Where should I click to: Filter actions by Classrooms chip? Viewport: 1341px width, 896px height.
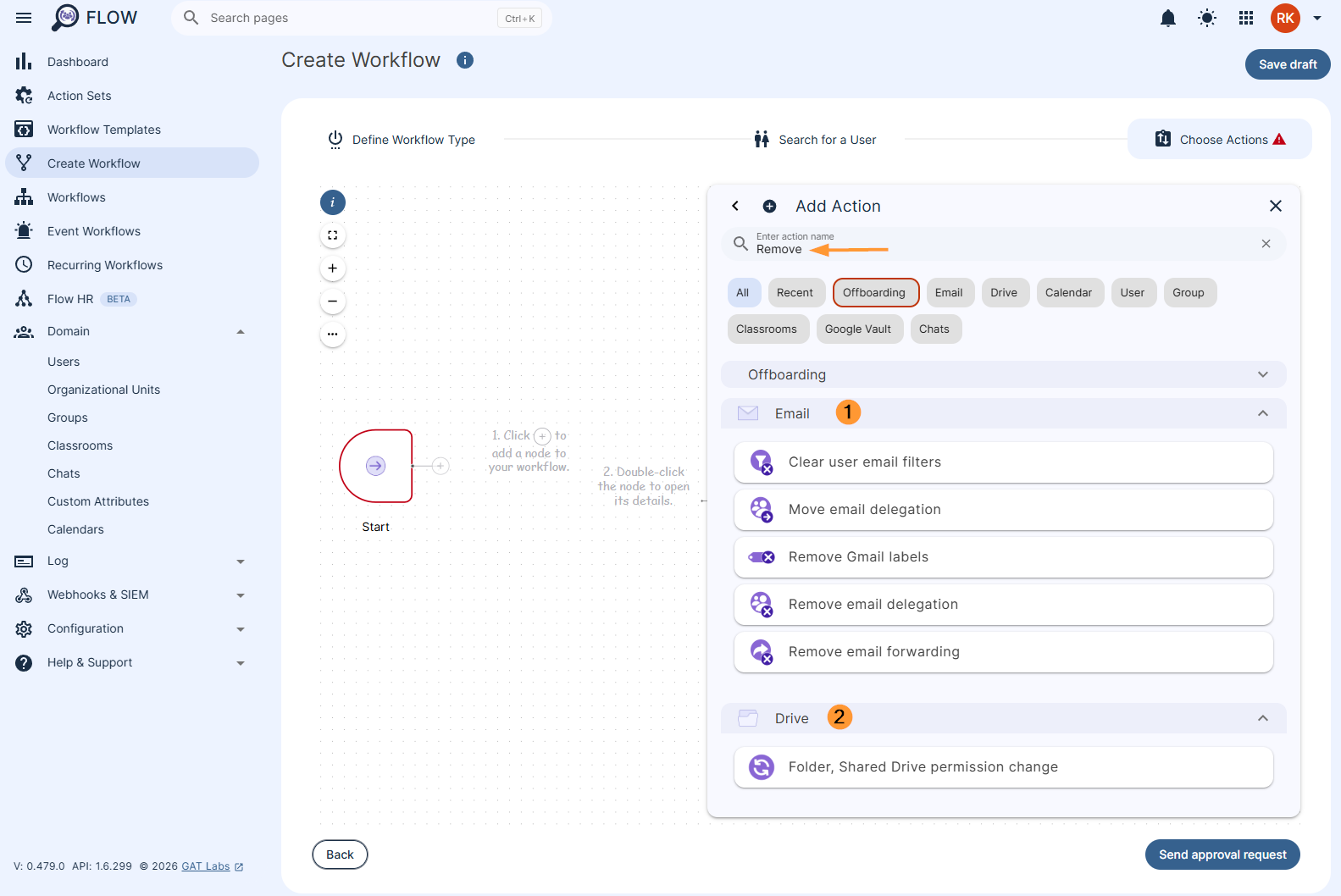pyautogui.click(x=767, y=329)
